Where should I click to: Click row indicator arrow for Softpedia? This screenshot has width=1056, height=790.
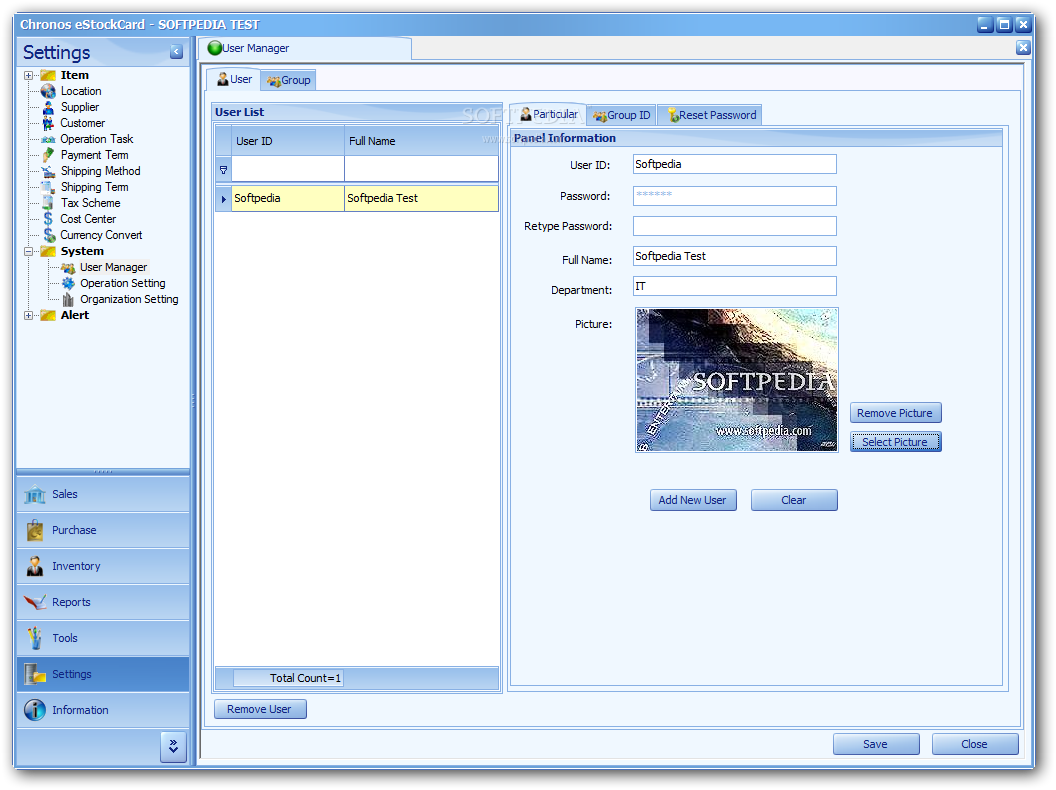(224, 199)
